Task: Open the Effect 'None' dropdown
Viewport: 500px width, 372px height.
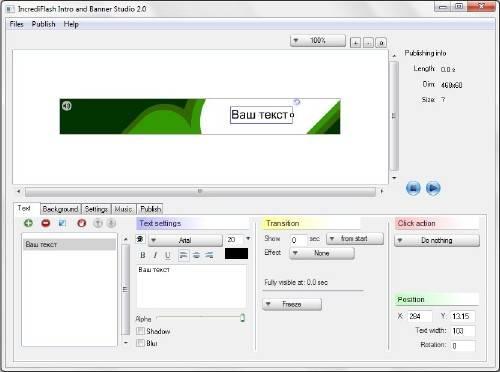Action: coord(322,253)
